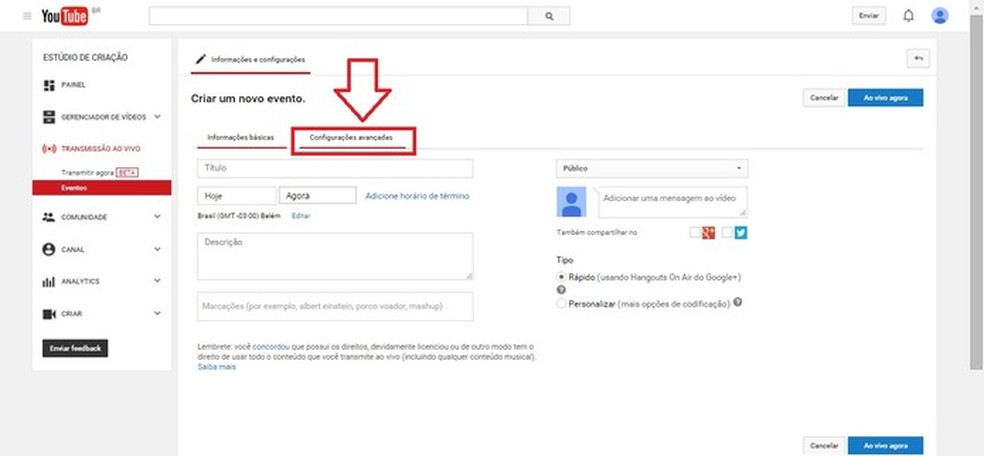Click the Estúdio de Criação heading
The width and height of the screenshot is (984, 456).
(85, 58)
